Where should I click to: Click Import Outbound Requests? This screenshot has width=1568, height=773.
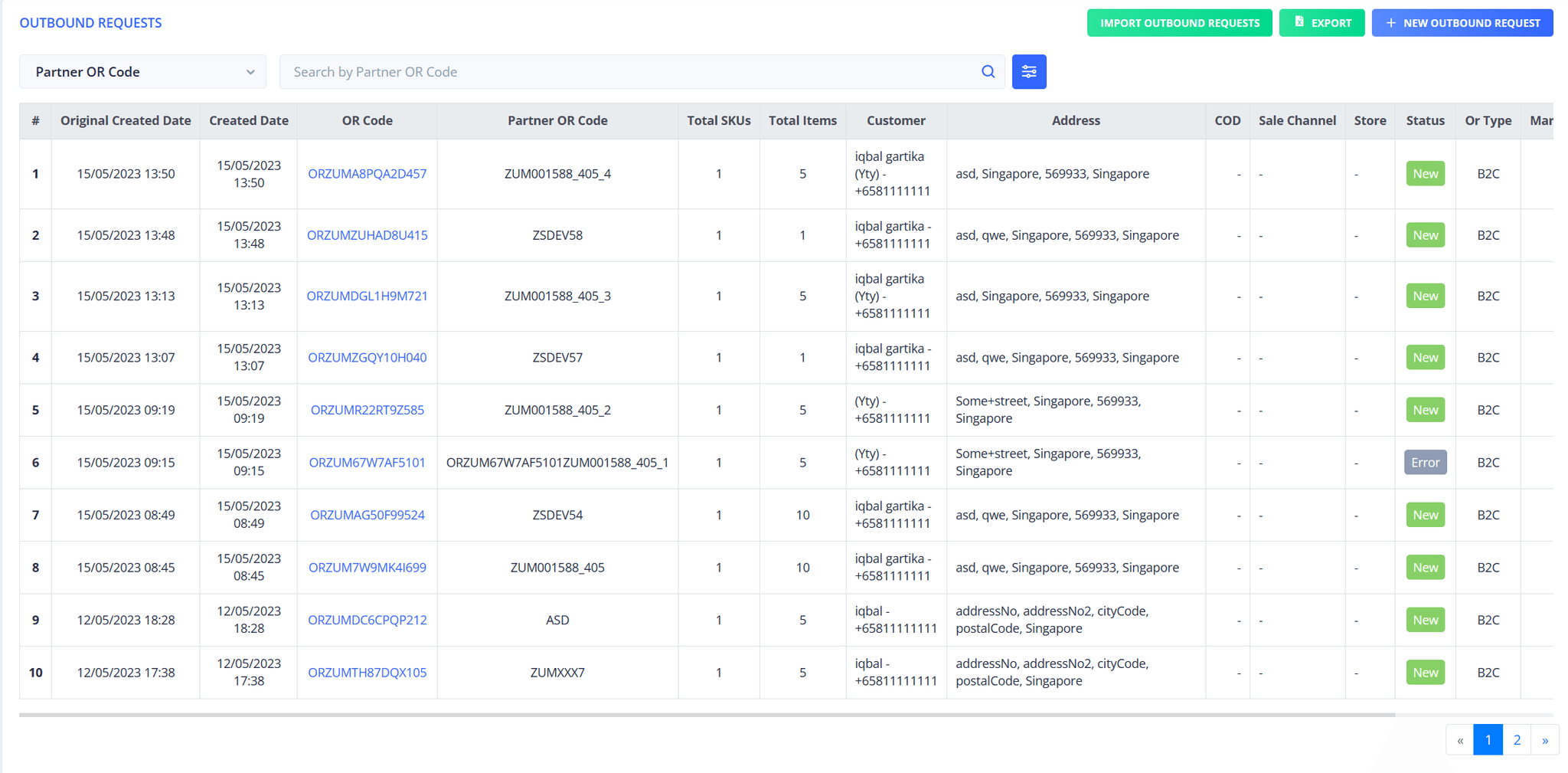point(1179,22)
